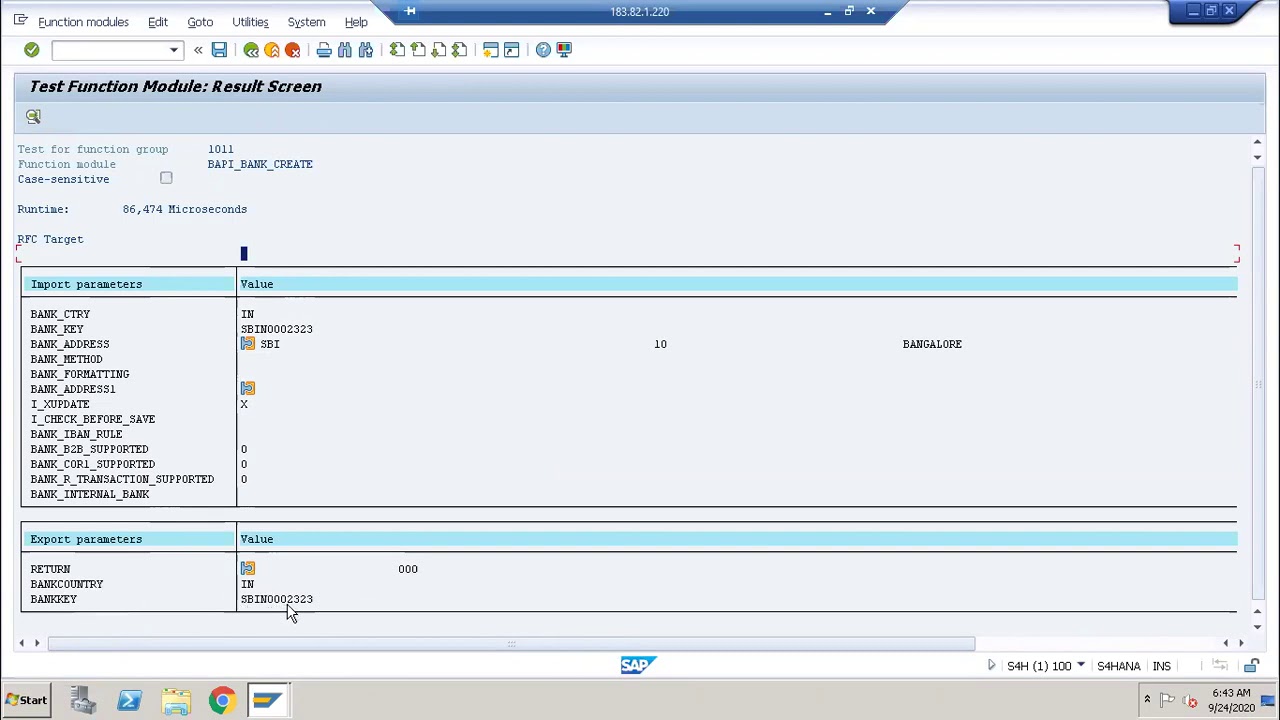Click the SAP window menu icon left of Function modules

[x=20, y=21]
